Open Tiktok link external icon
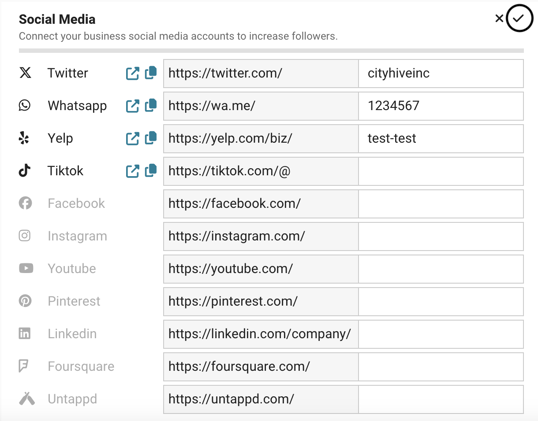Image resolution: width=538 pixels, height=421 pixels. 132,171
